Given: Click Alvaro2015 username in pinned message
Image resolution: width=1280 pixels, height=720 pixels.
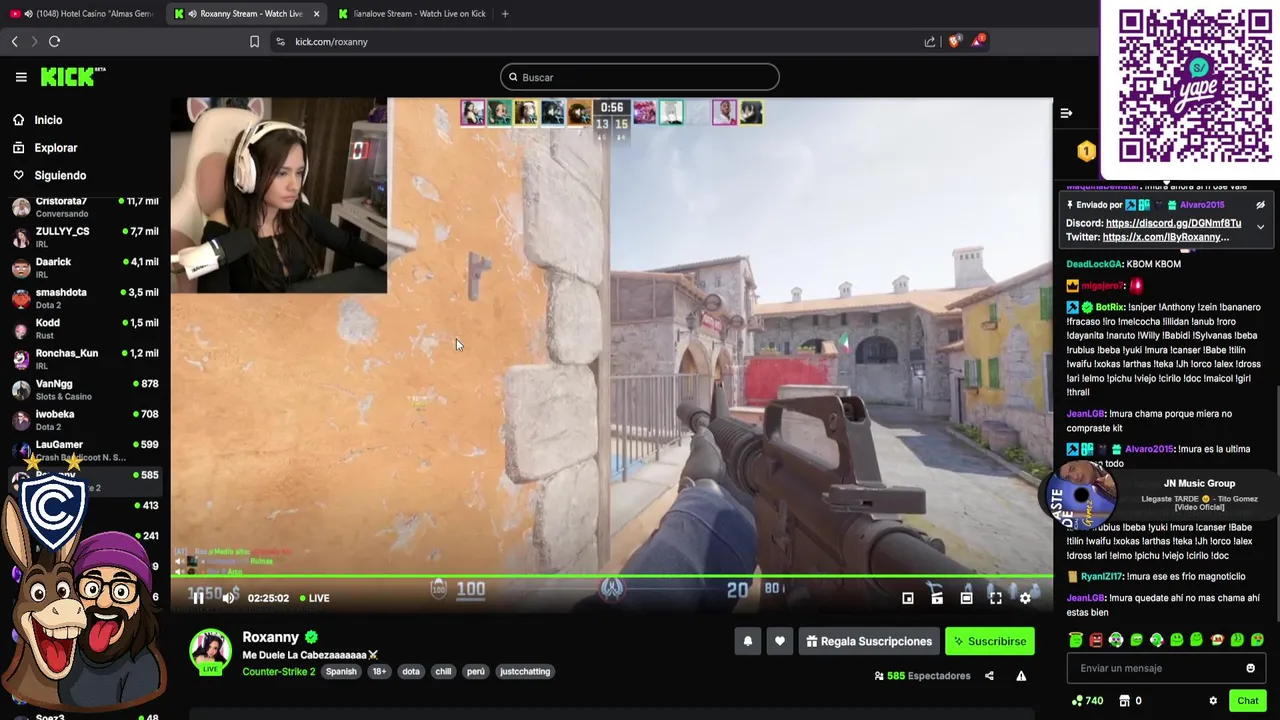Looking at the screenshot, I should coord(1201,205).
